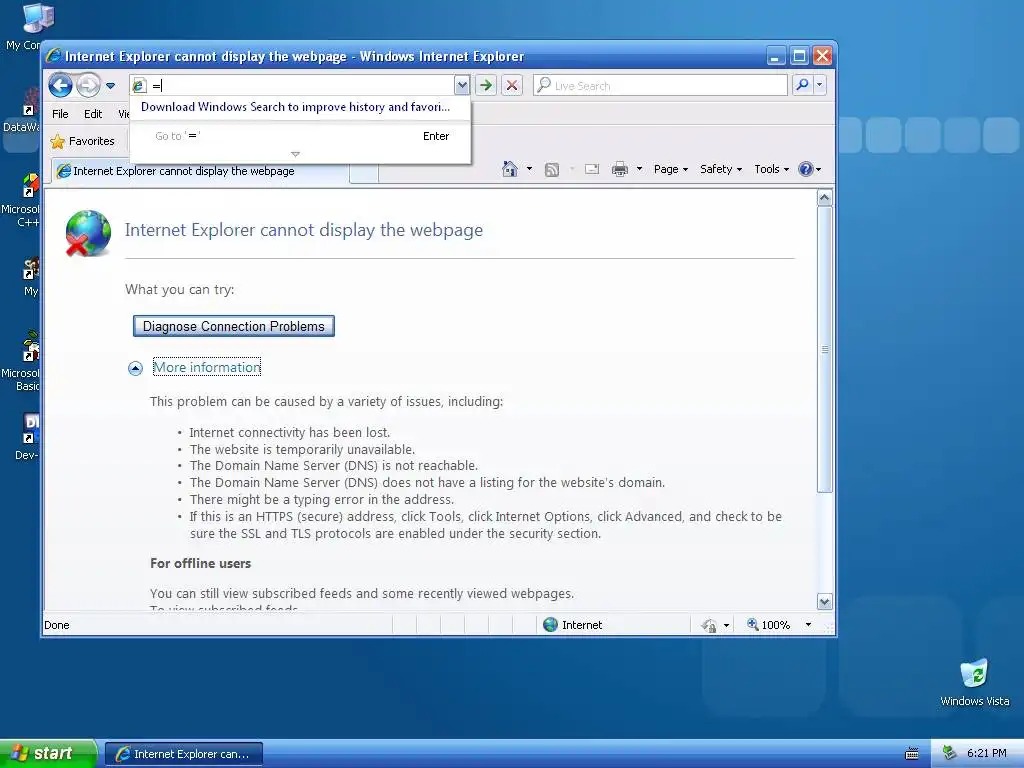The width and height of the screenshot is (1024, 768).
Task: Go back with the Back arrow button
Action: [x=61, y=86]
